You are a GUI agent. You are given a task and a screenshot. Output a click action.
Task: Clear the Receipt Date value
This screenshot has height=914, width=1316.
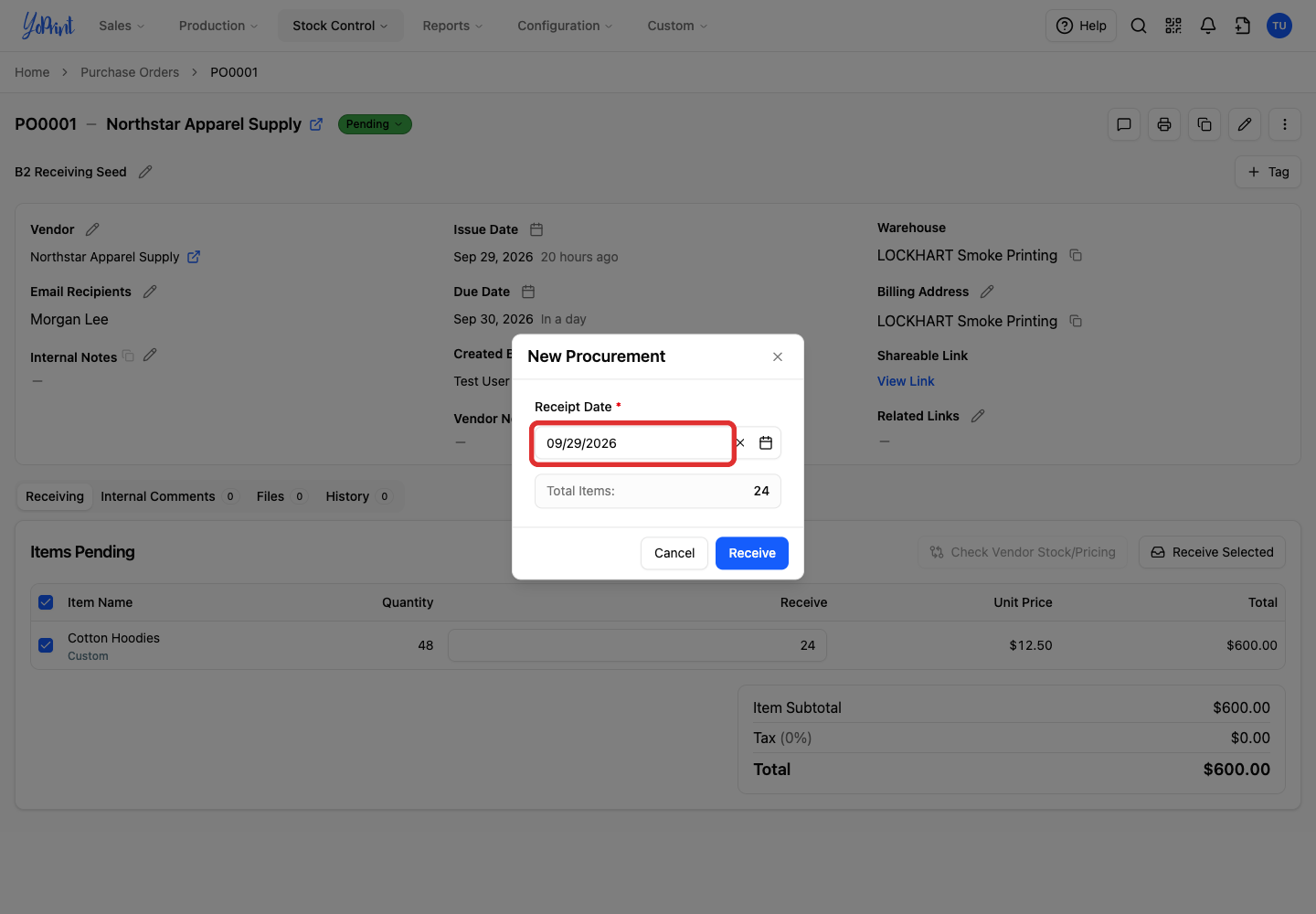[740, 443]
